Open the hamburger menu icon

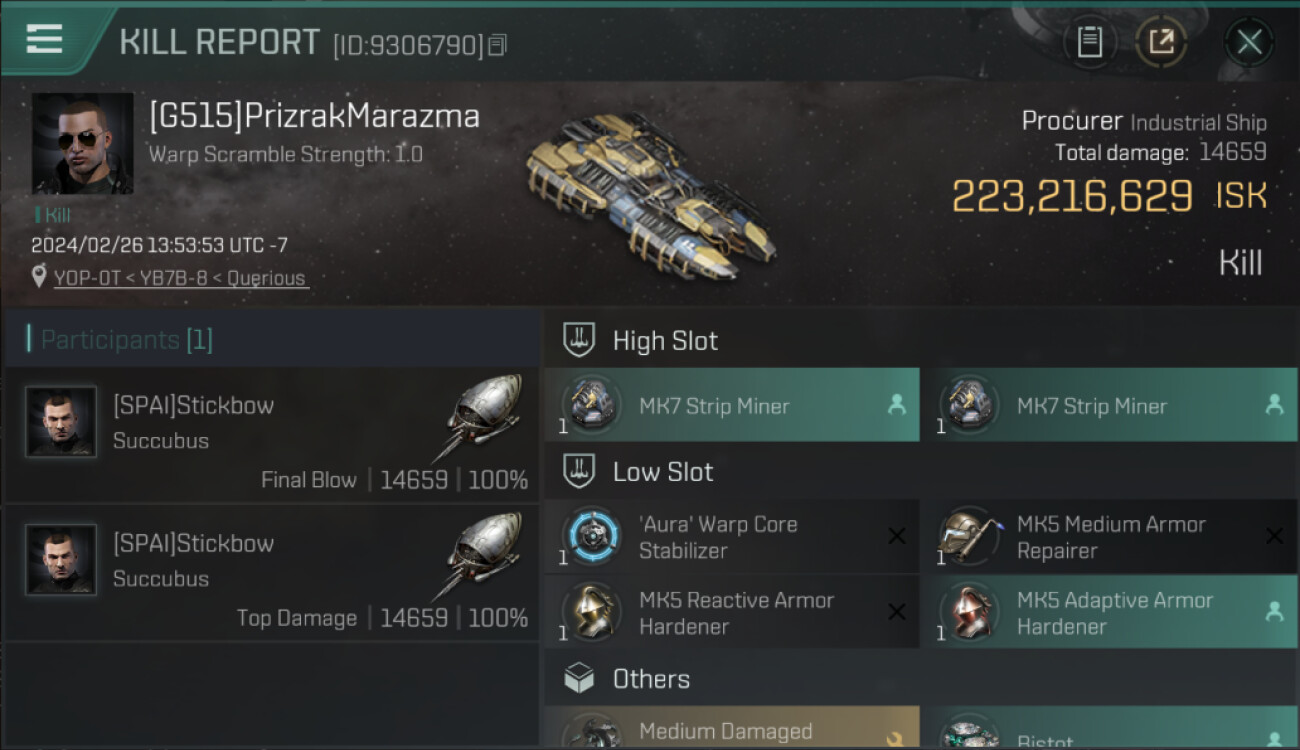coord(44,39)
